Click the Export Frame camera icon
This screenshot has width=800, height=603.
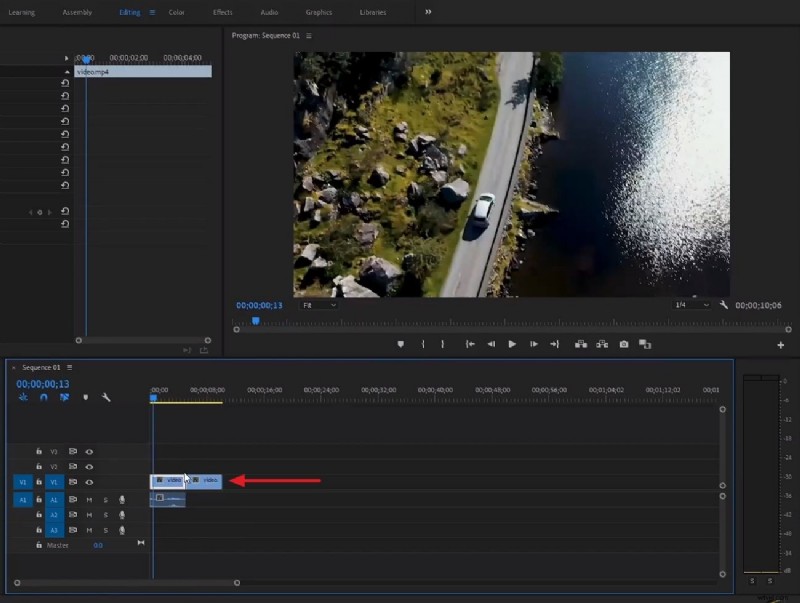pyautogui.click(x=624, y=344)
